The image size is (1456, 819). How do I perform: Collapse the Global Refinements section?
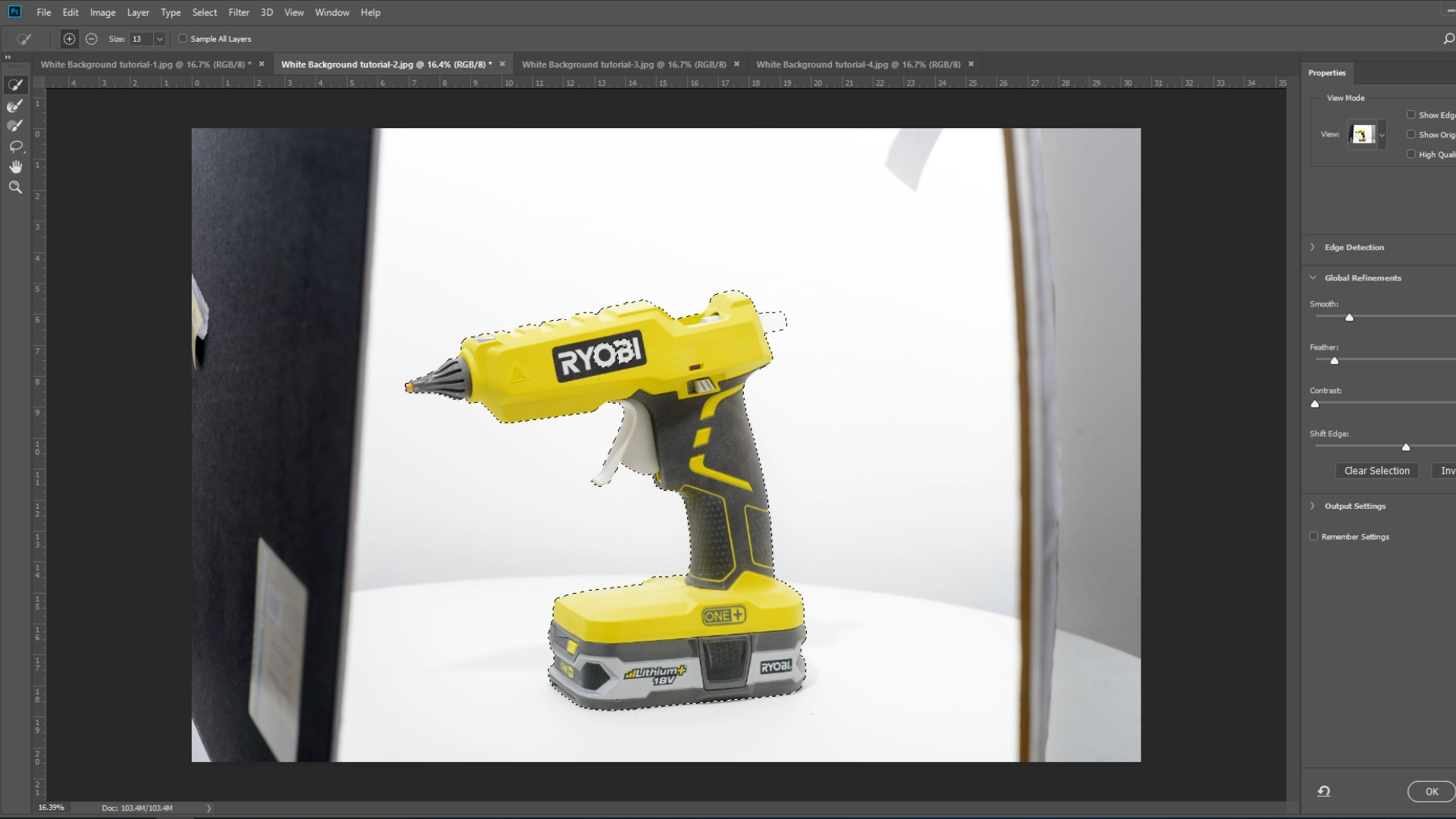(x=1313, y=278)
